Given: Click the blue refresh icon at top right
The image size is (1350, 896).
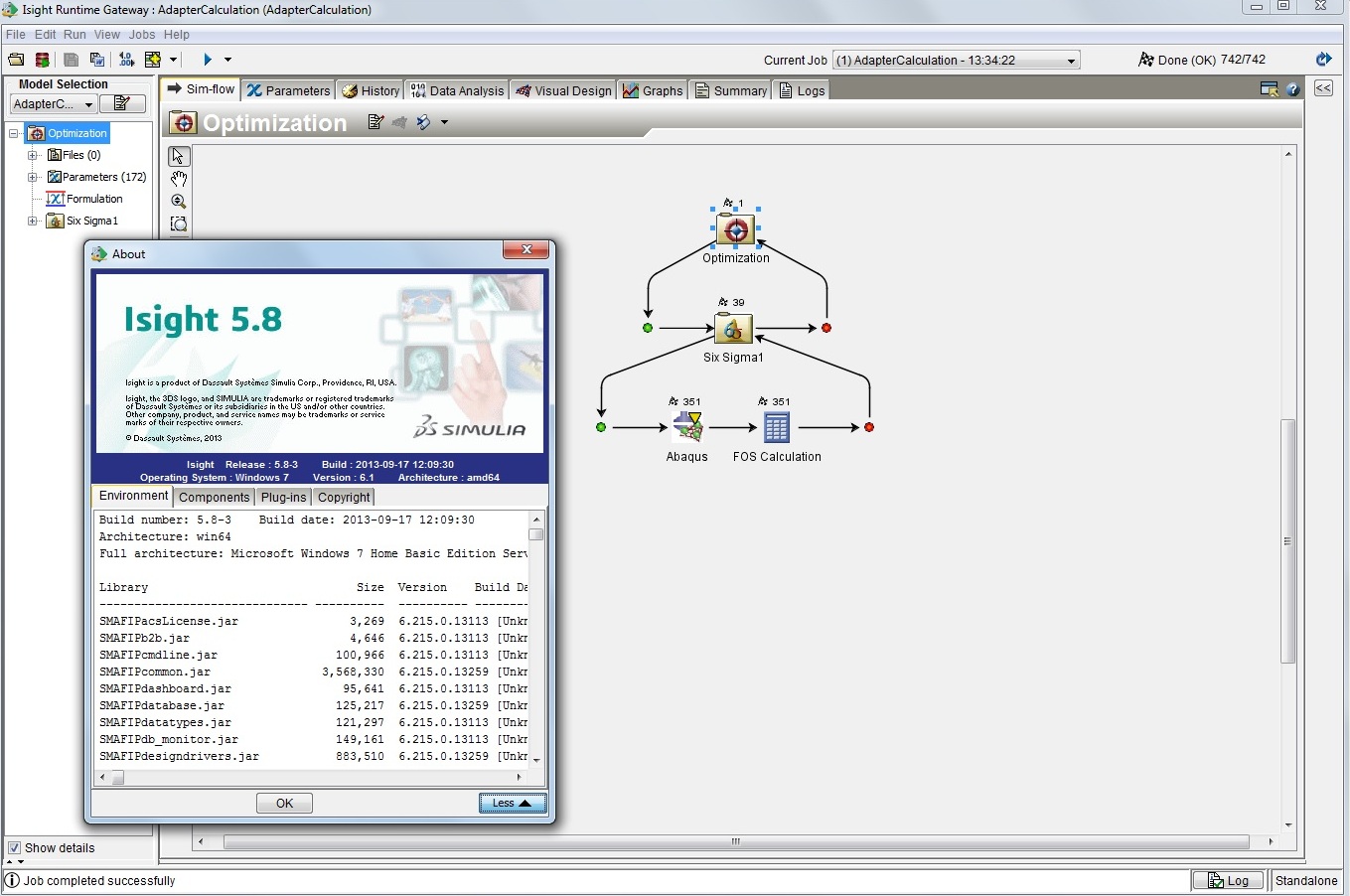Looking at the screenshot, I should (x=1323, y=60).
